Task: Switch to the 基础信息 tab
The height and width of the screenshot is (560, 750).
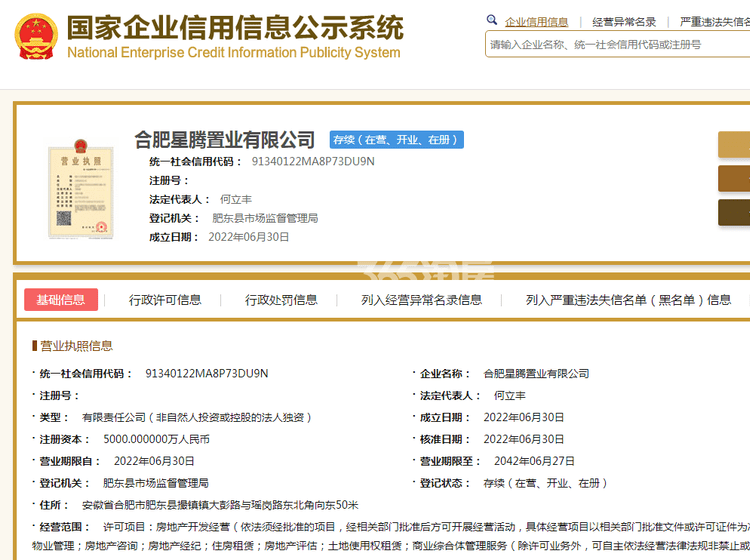Action: tap(61, 299)
